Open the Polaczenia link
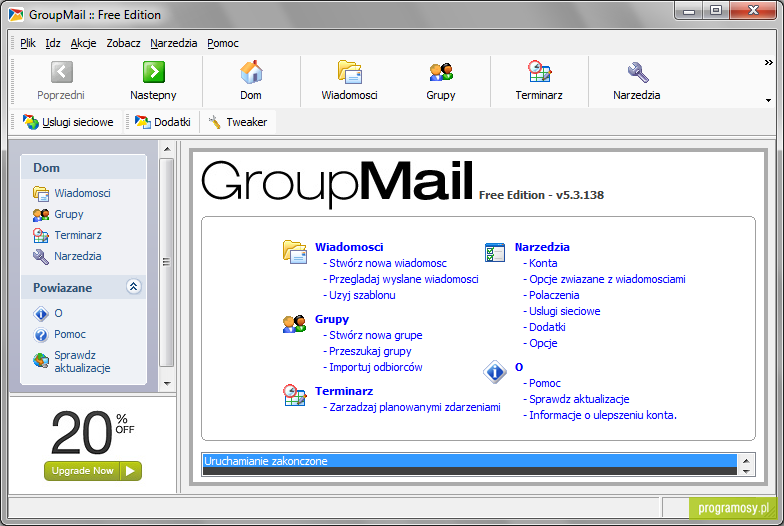The width and height of the screenshot is (784, 526). (x=554, y=295)
